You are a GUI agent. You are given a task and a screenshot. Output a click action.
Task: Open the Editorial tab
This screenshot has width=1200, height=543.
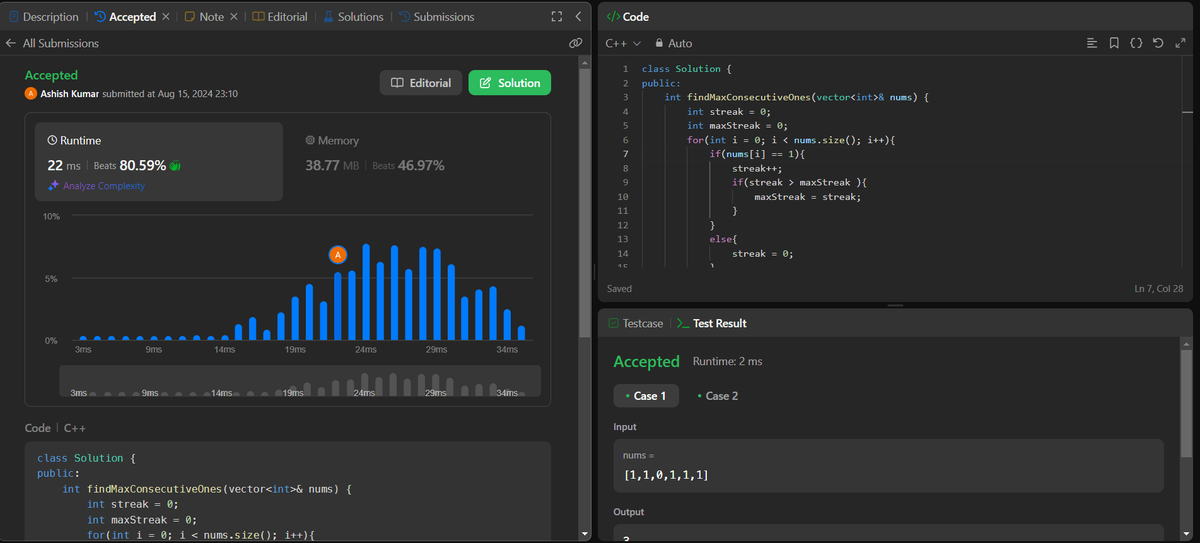tap(280, 17)
